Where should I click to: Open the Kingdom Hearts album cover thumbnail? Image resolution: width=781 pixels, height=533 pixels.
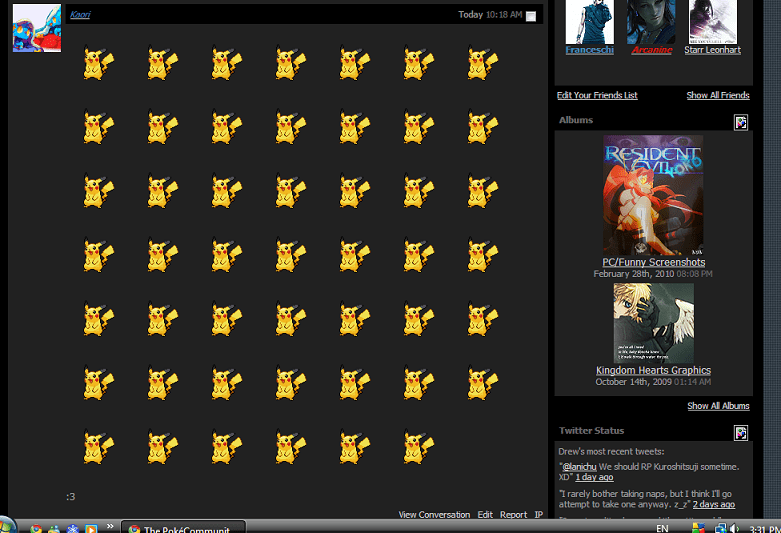(653, 323)
